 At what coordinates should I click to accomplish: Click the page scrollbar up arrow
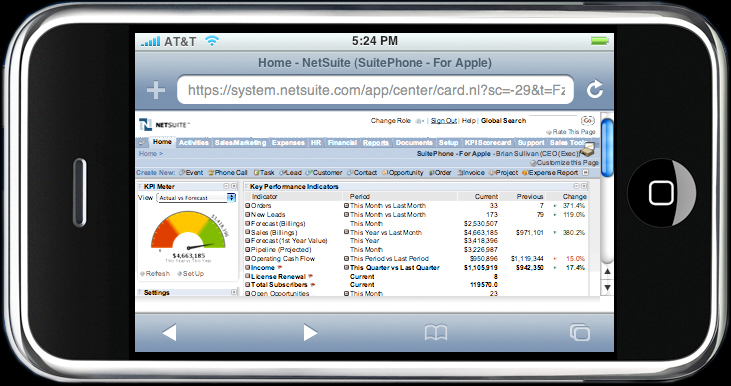607,271
